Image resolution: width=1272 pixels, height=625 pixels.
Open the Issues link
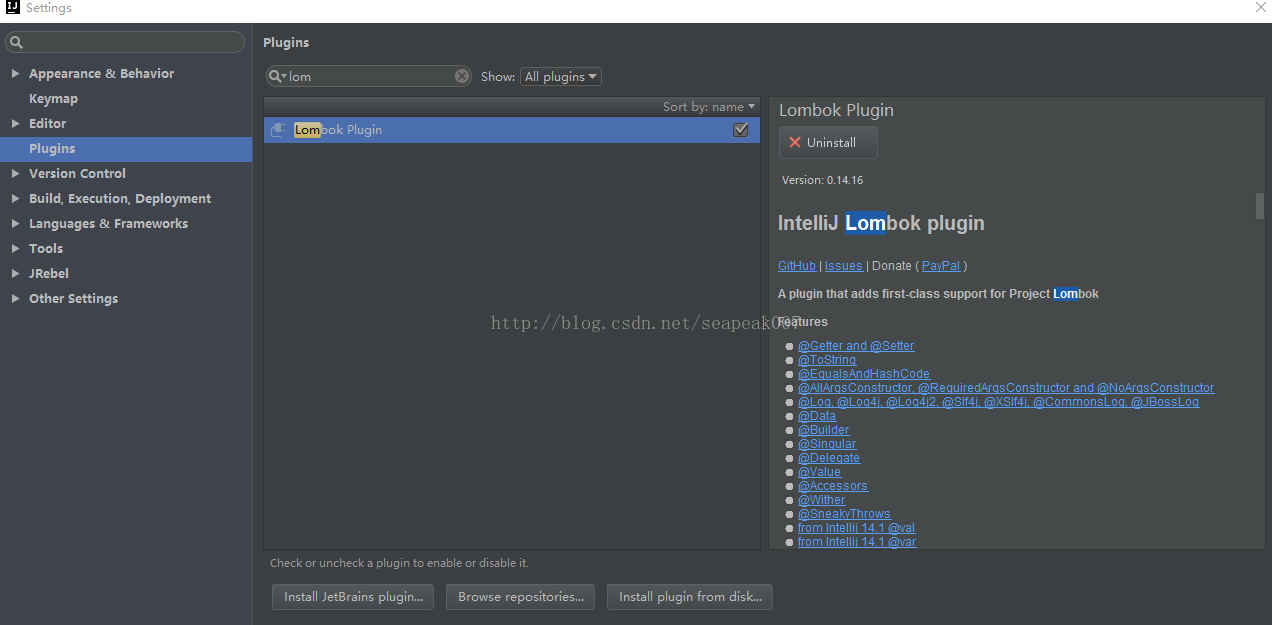(843, 266)
